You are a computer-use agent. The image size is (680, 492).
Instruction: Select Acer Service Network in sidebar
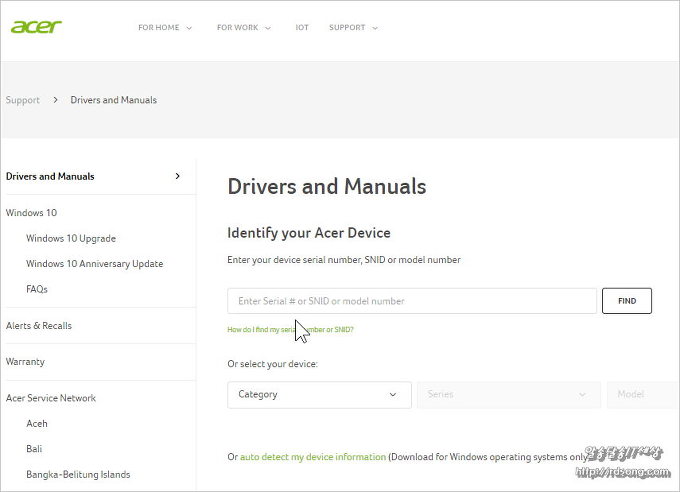pyautogui.click(x=51, y=398)
